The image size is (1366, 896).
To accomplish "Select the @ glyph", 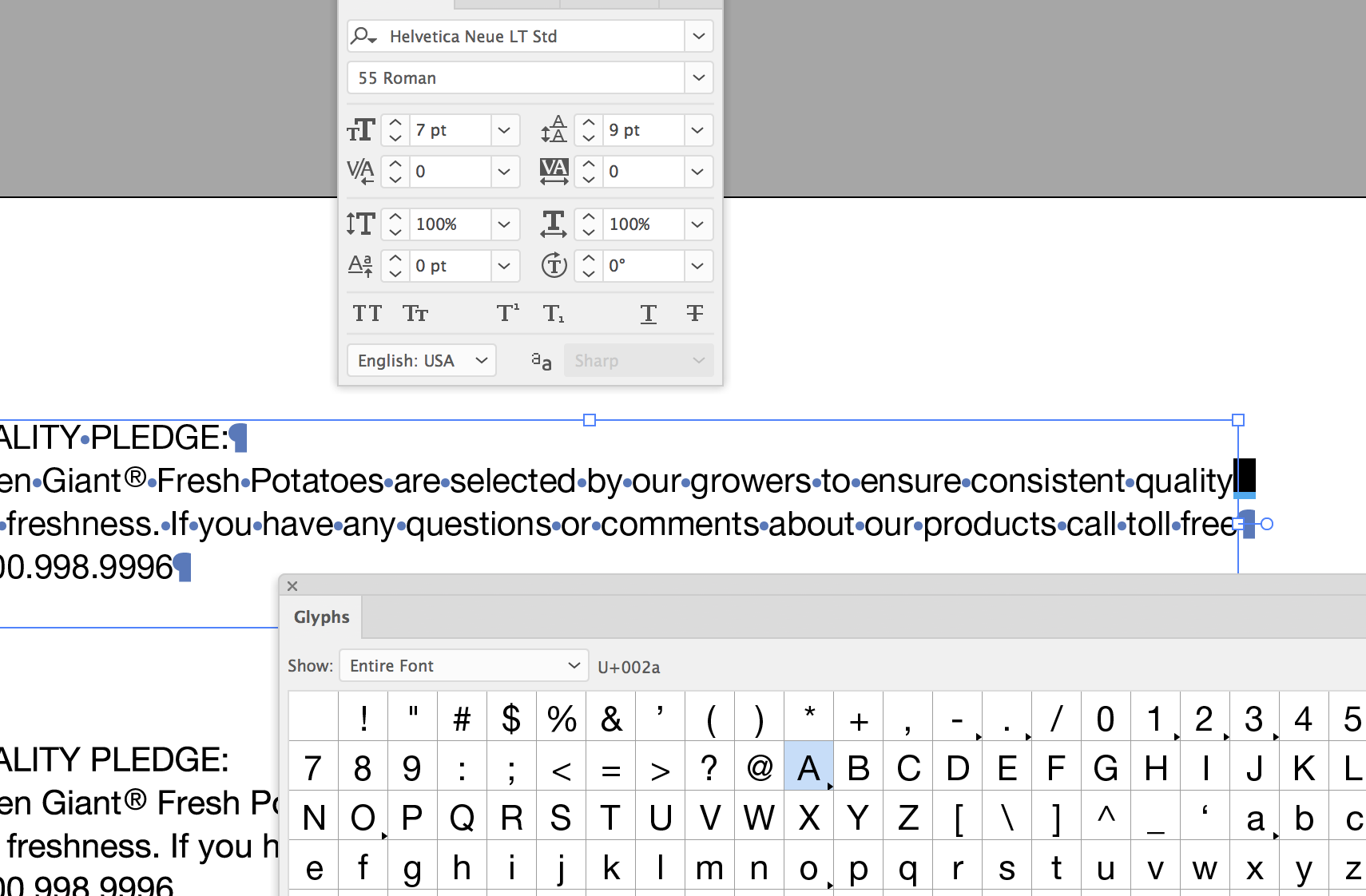I will [x=760, y=767].
